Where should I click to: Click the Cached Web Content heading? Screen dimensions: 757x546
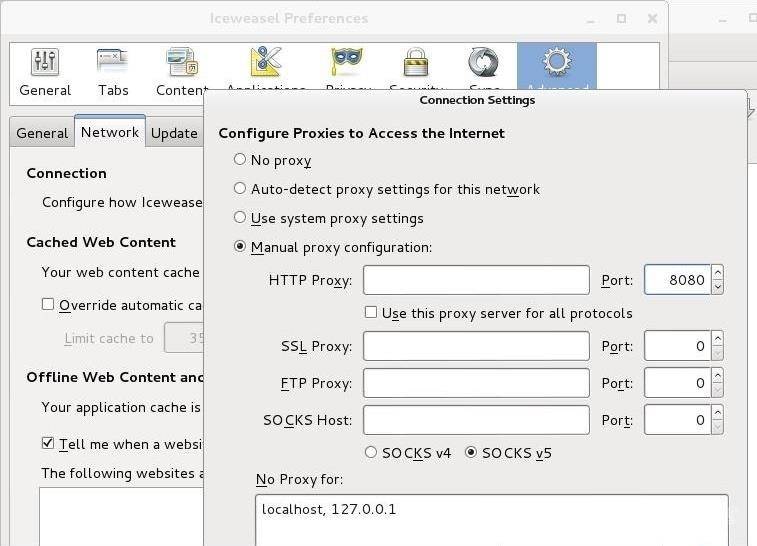tap(101, 242)
